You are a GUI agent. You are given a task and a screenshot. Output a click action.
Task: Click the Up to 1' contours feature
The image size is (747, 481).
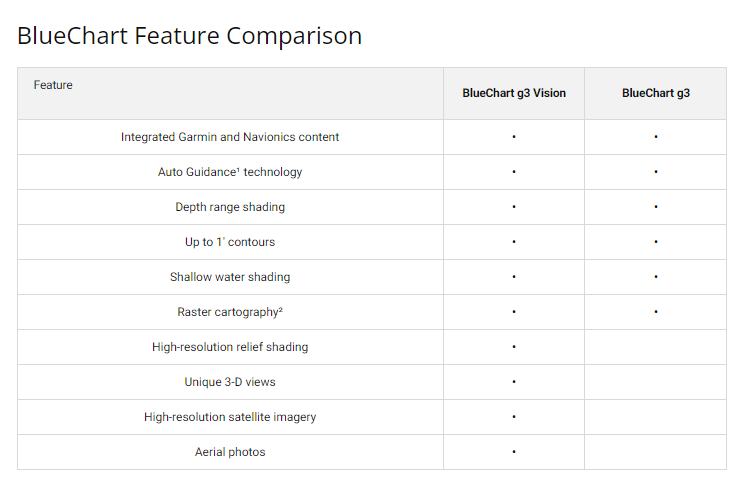coord(230,242)
